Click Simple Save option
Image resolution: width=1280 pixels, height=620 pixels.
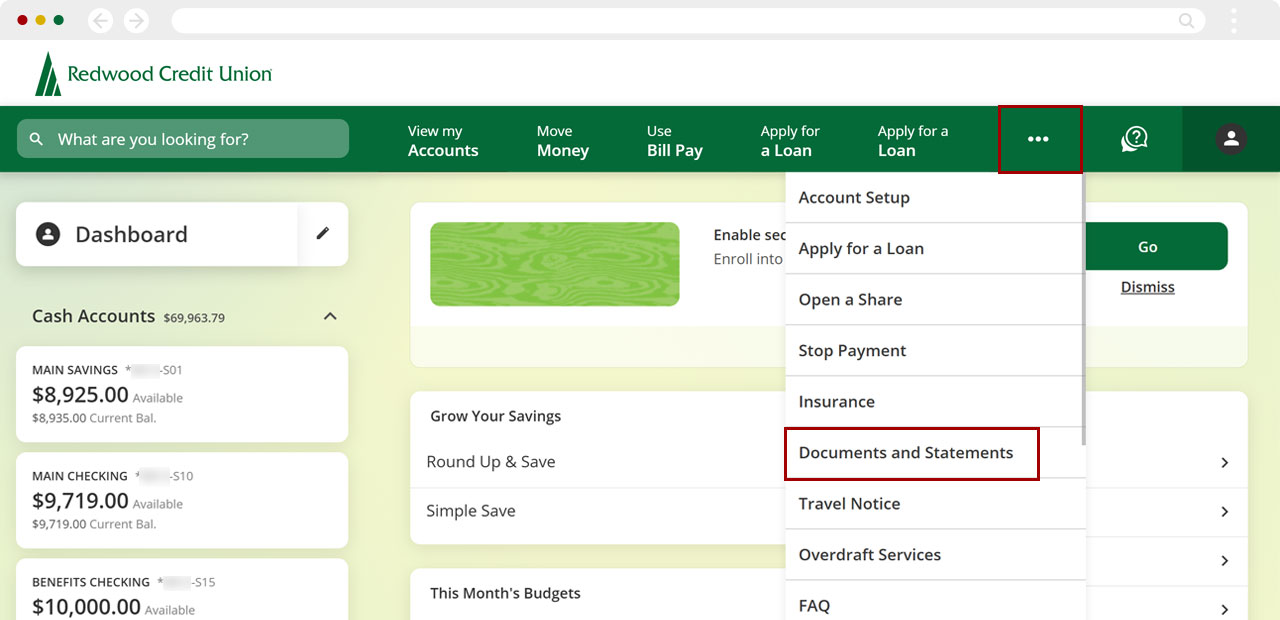click(471, 511)
